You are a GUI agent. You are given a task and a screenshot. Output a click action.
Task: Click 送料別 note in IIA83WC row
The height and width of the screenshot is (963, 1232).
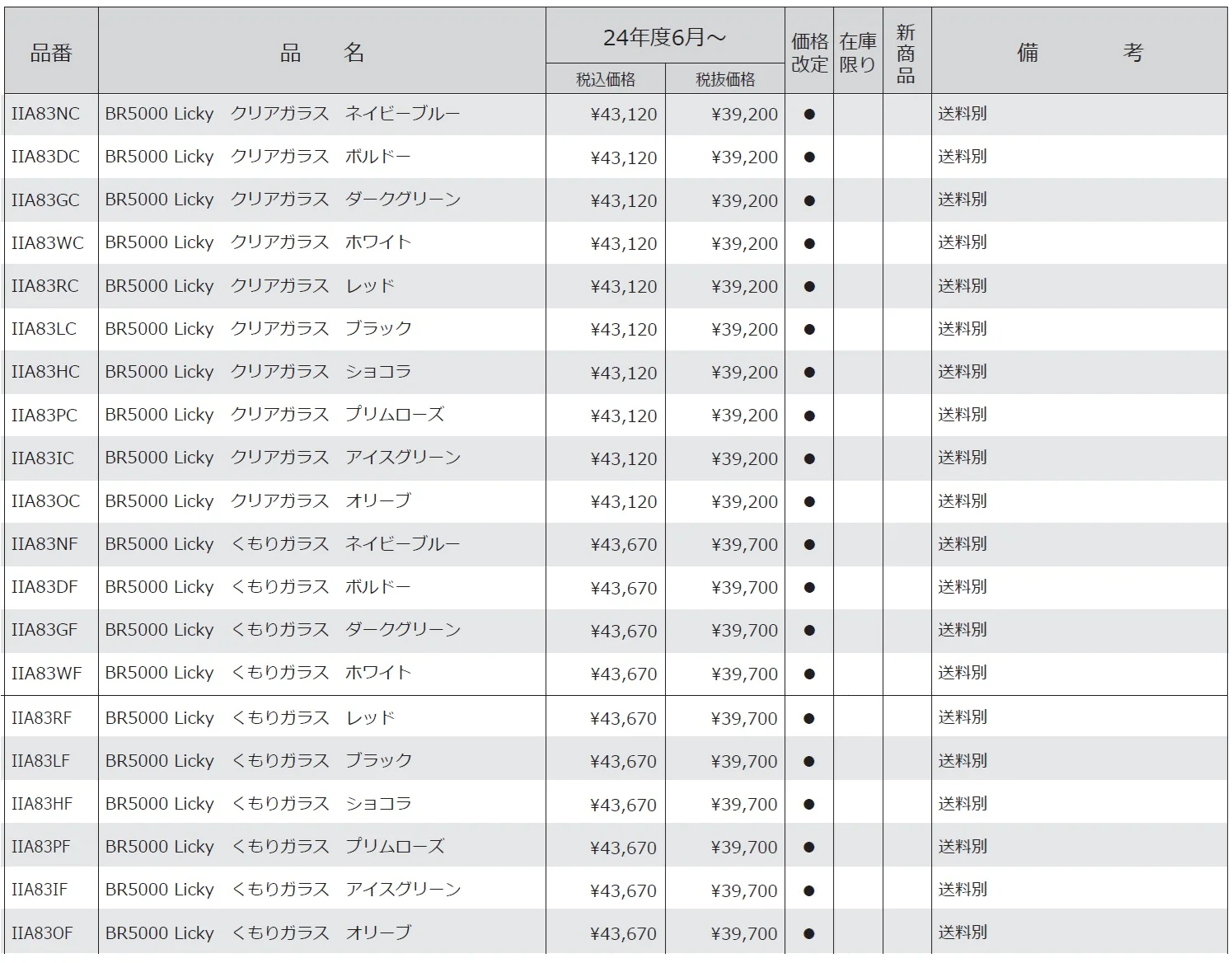(963, 242)
